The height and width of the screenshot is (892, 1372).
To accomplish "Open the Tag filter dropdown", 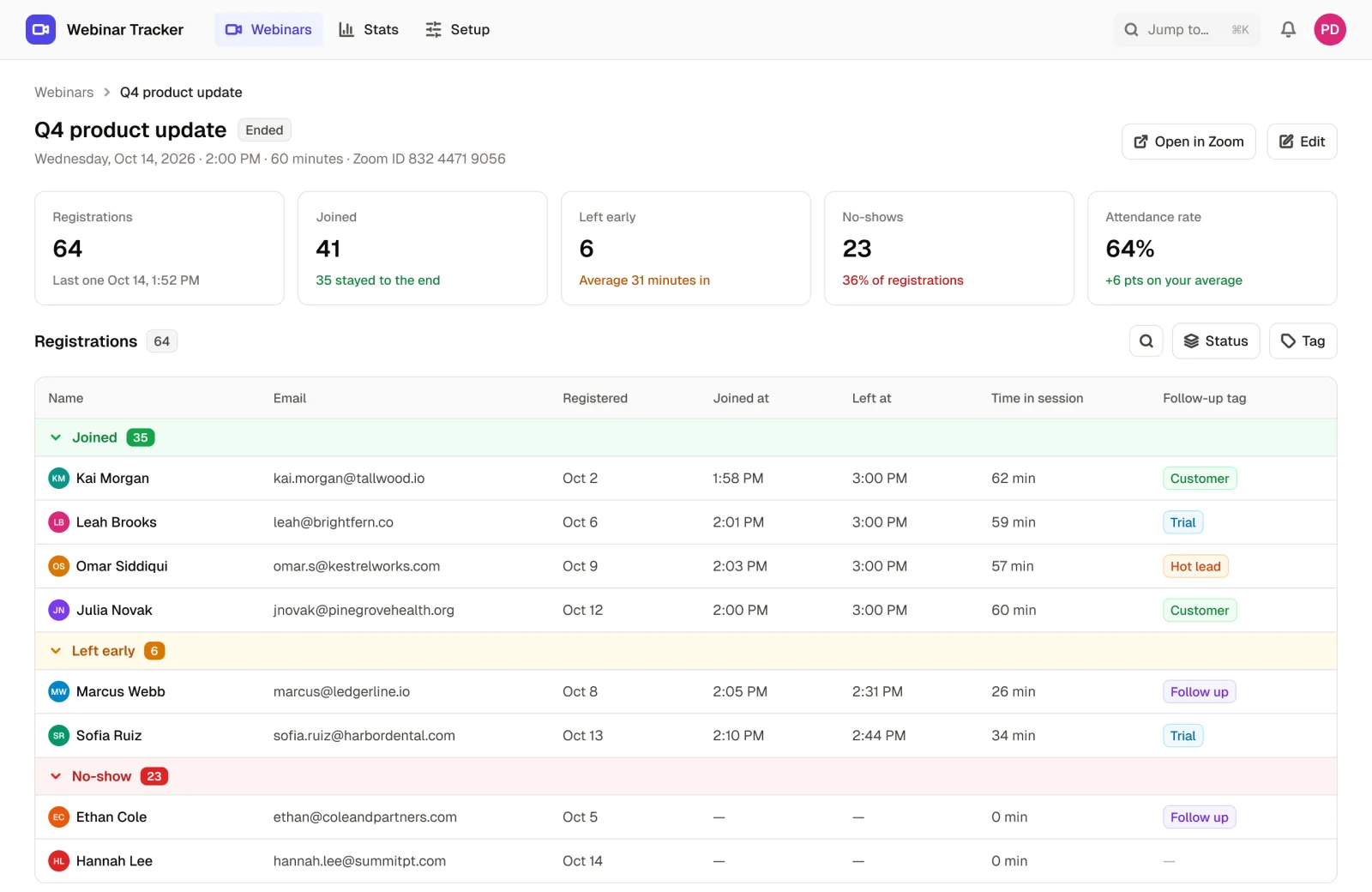I will coord(1303,341).
